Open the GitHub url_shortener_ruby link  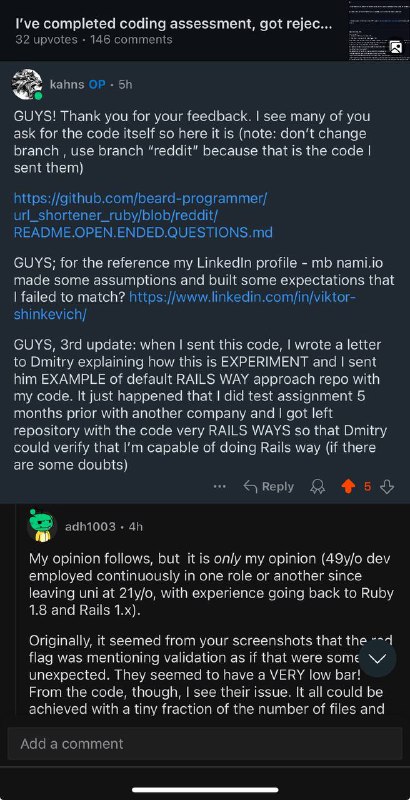point(143,215)
